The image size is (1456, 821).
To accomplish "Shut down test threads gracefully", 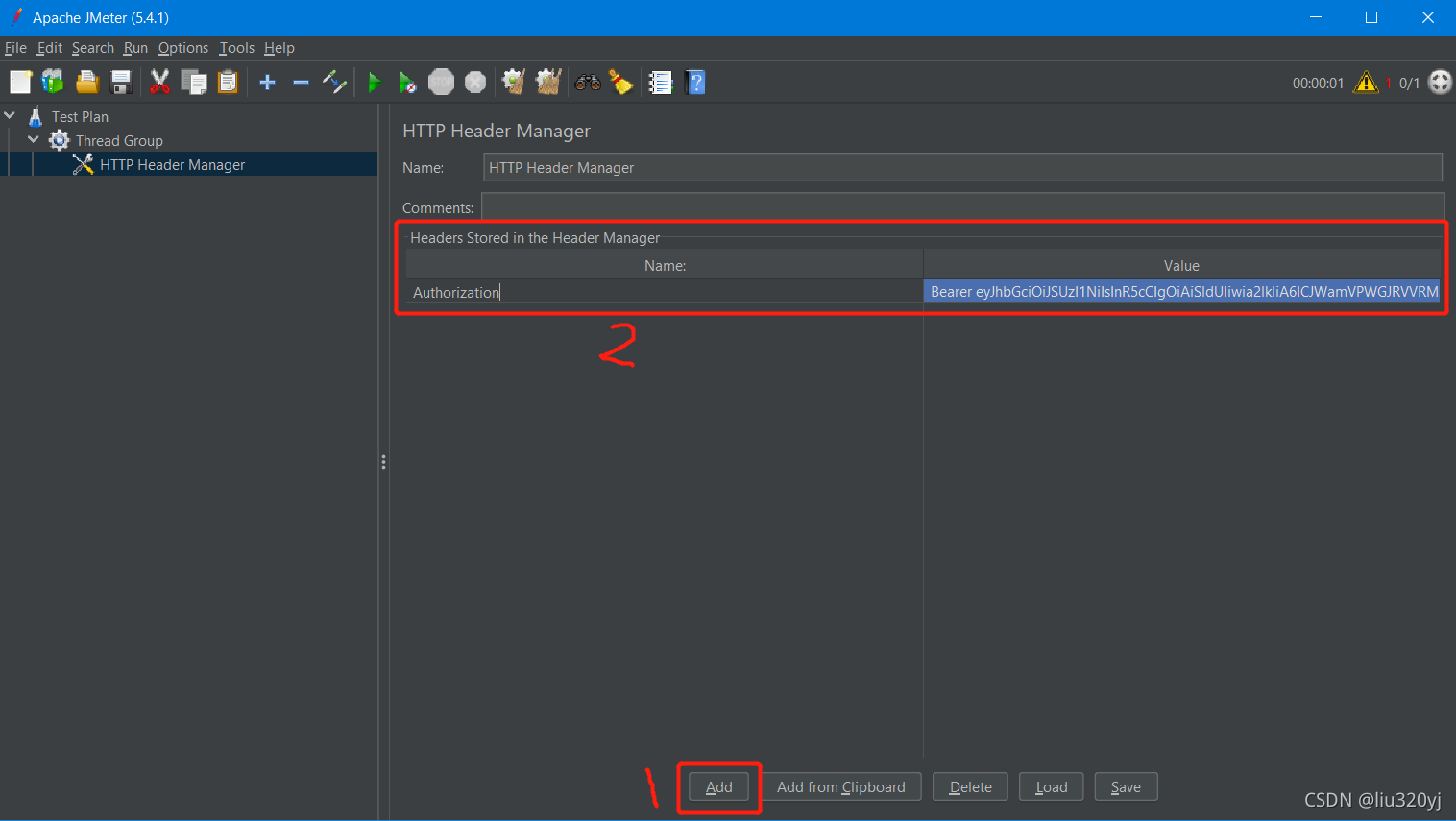I will pyautogui.click(x=475, y=83).
